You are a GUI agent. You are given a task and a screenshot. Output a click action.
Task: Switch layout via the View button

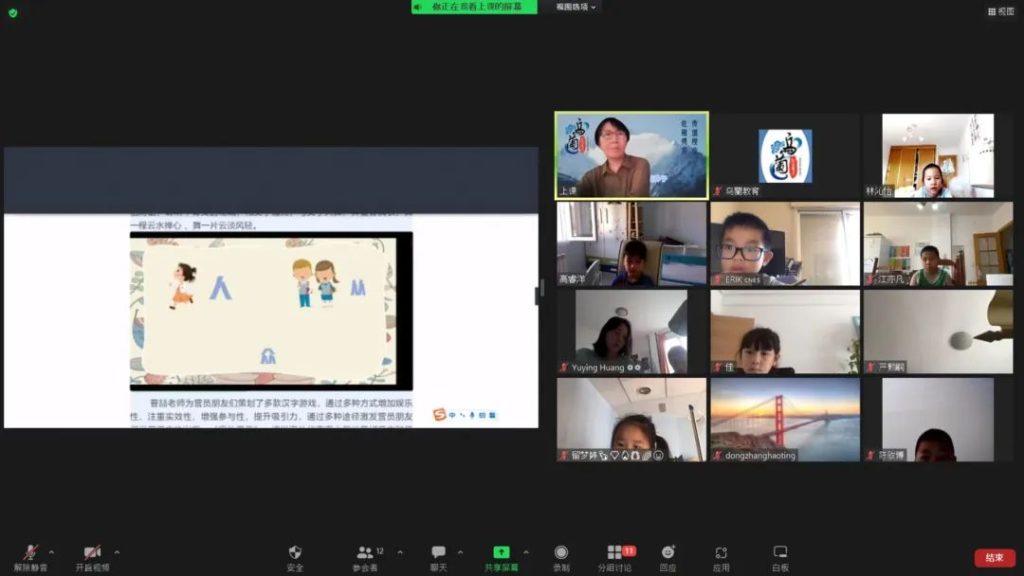pyautogui.click(x=1000, y=11)
